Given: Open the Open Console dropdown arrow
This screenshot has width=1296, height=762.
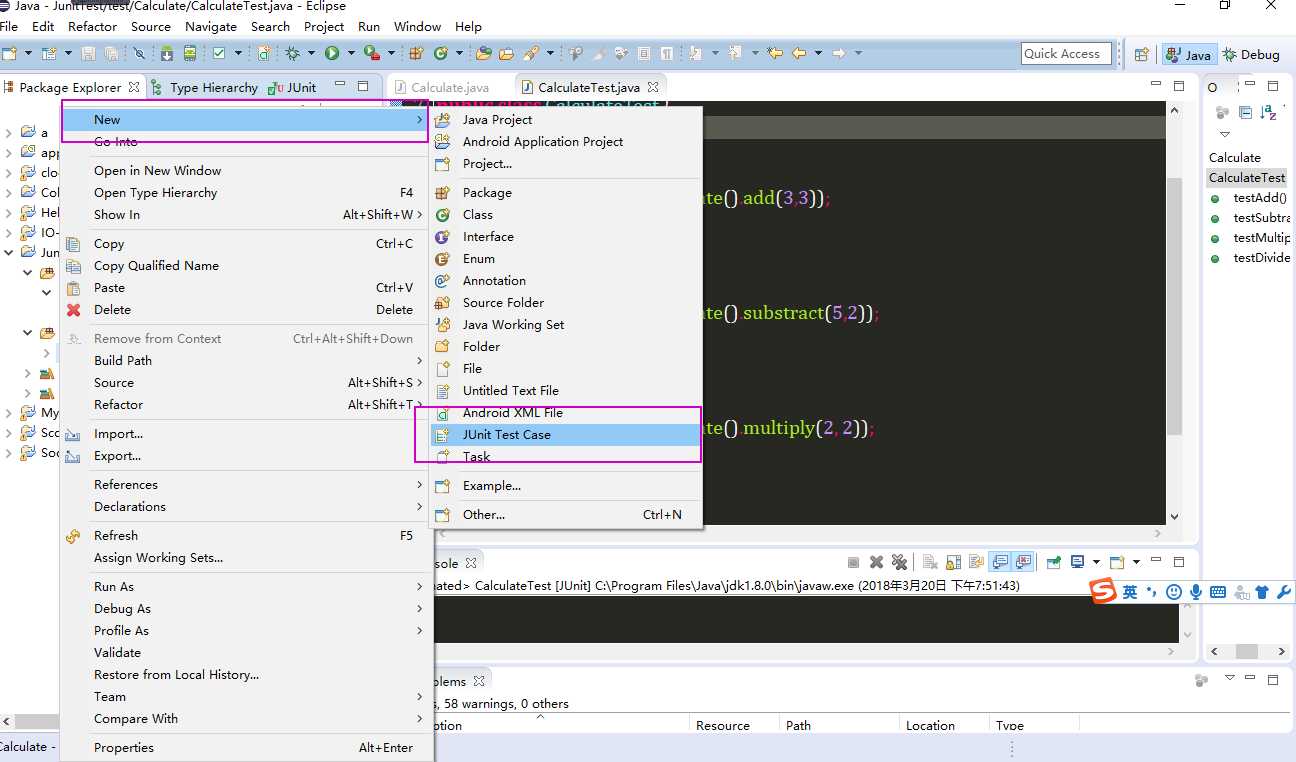Looking at the screenshot, I should coord(1137,562).
